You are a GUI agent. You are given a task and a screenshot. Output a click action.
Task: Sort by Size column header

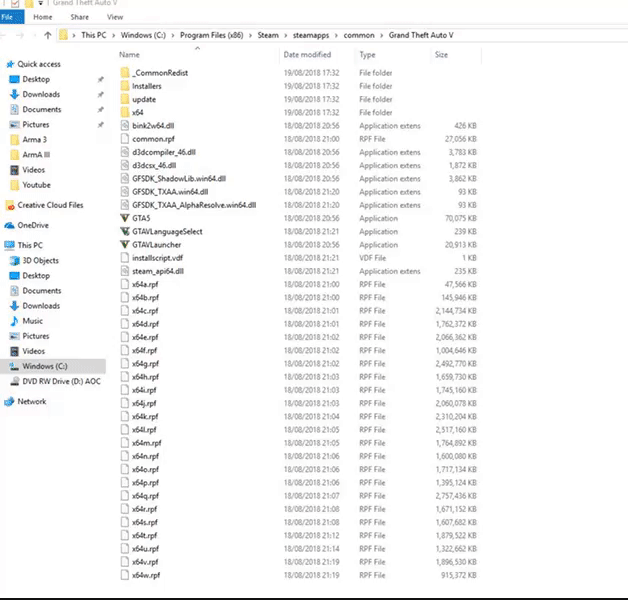pyautogui.click(x=441, y=55)
